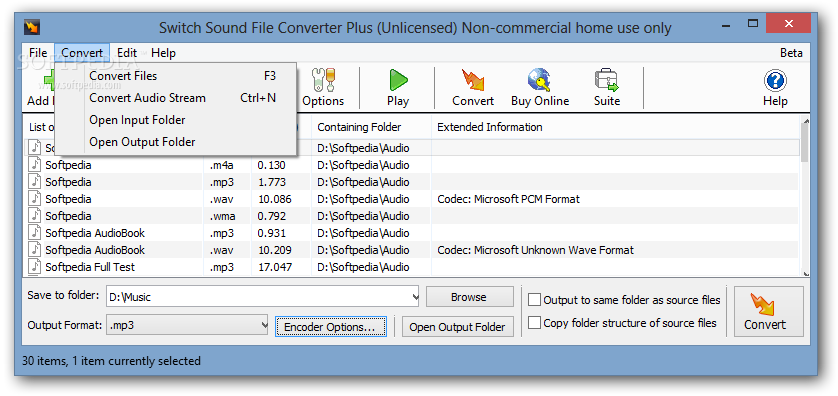
Task: Click the Encoder Options... button
Action: [330, 327]
